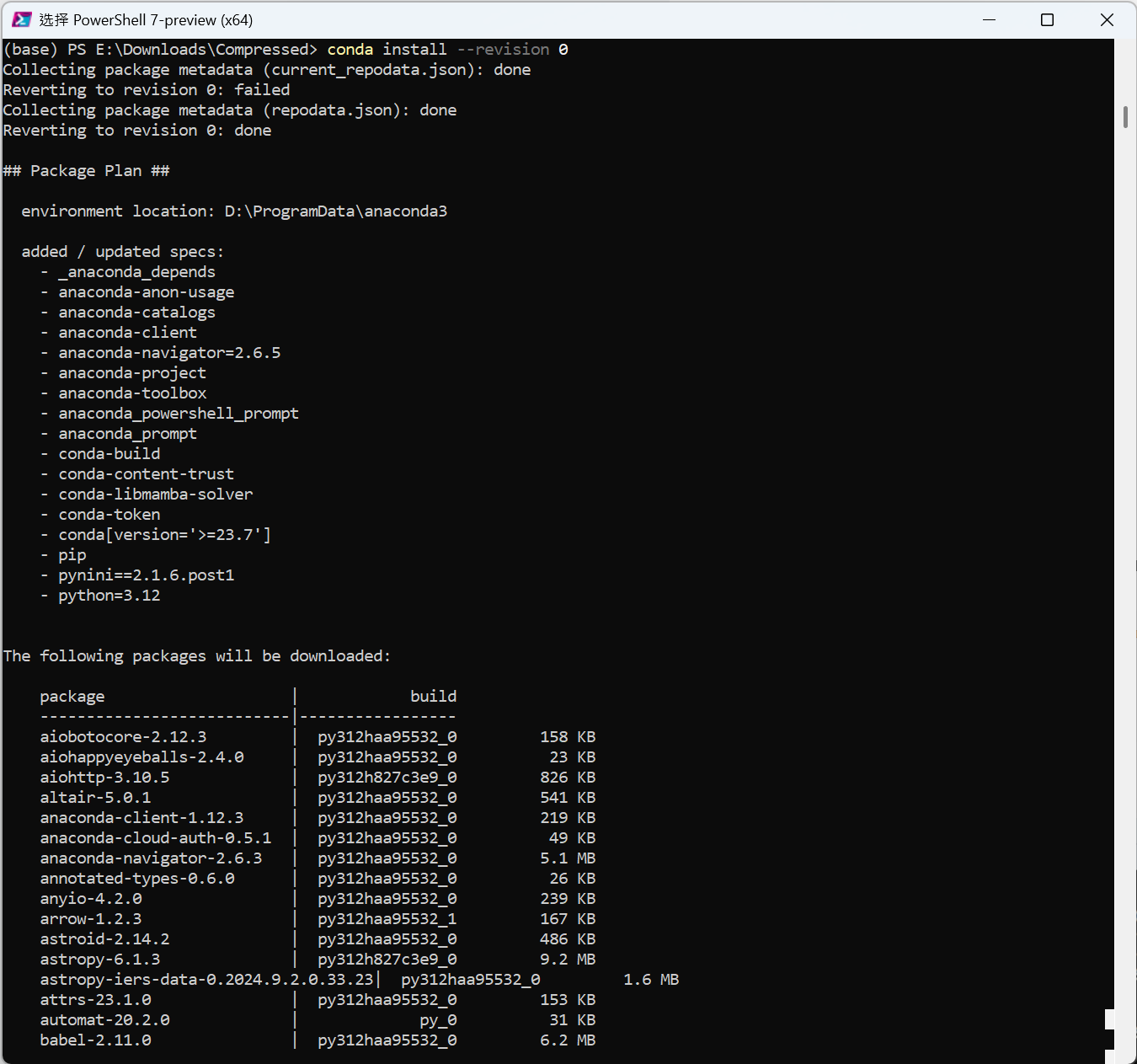Click the 'aiohttp-3.10.5' package name
Screen dimensions: 1137x1064
coord(104,778)
